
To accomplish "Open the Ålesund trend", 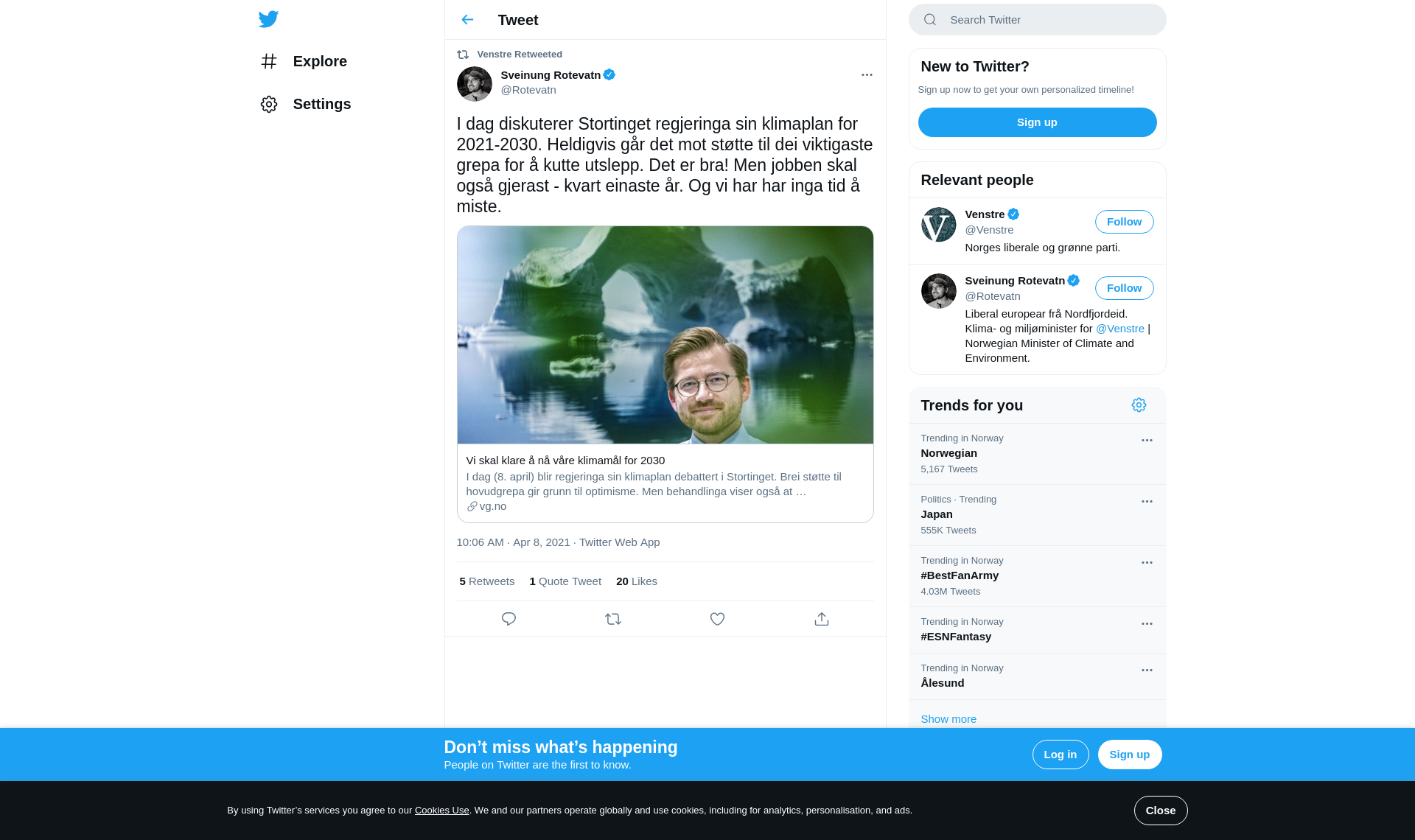I will (x=1038, y=676).
